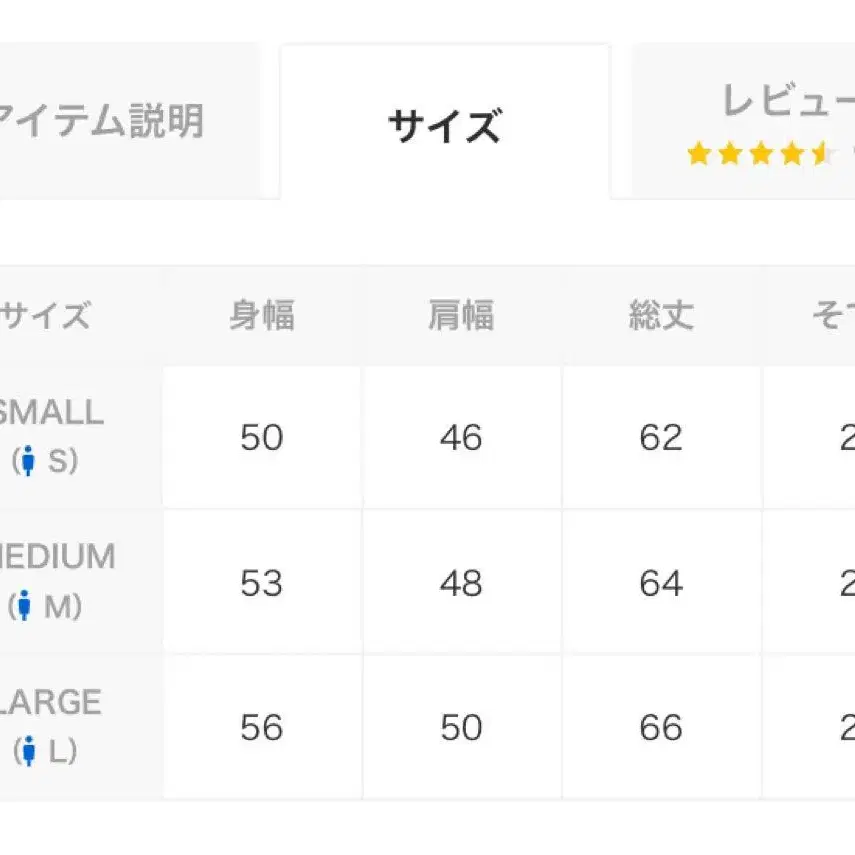
Task: Click the blue person icon beside L
Action: [x=29, y=751]
